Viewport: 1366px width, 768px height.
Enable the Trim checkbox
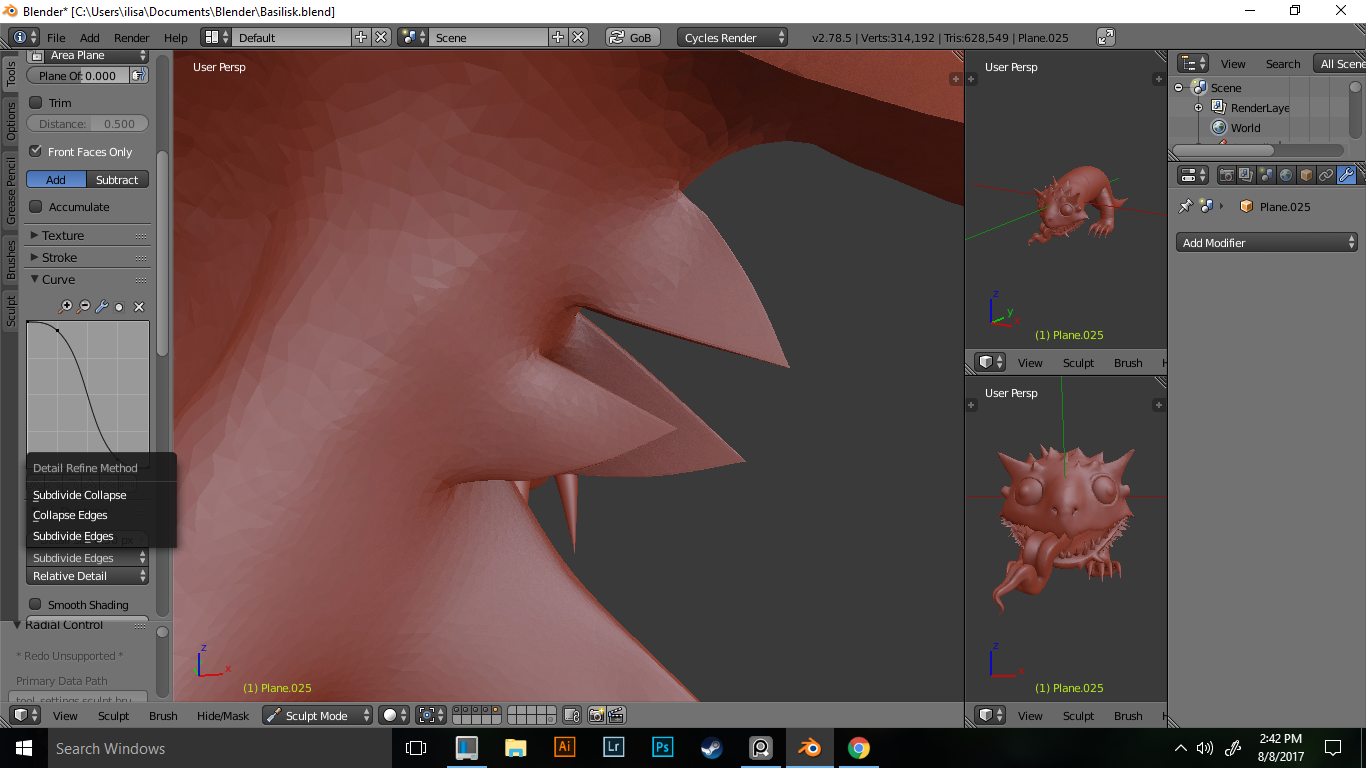36,102
